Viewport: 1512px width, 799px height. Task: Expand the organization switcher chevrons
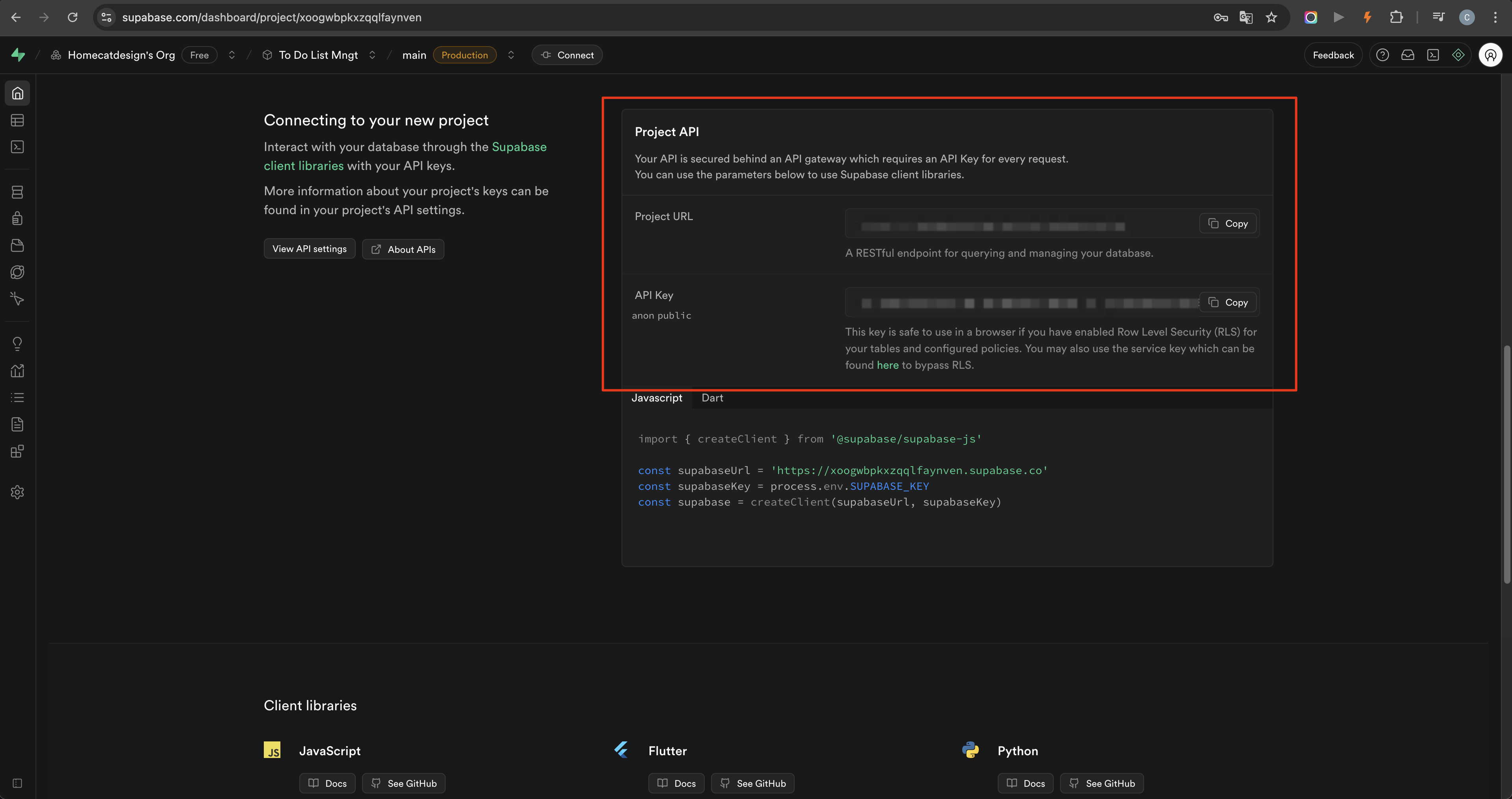(232, 54)
